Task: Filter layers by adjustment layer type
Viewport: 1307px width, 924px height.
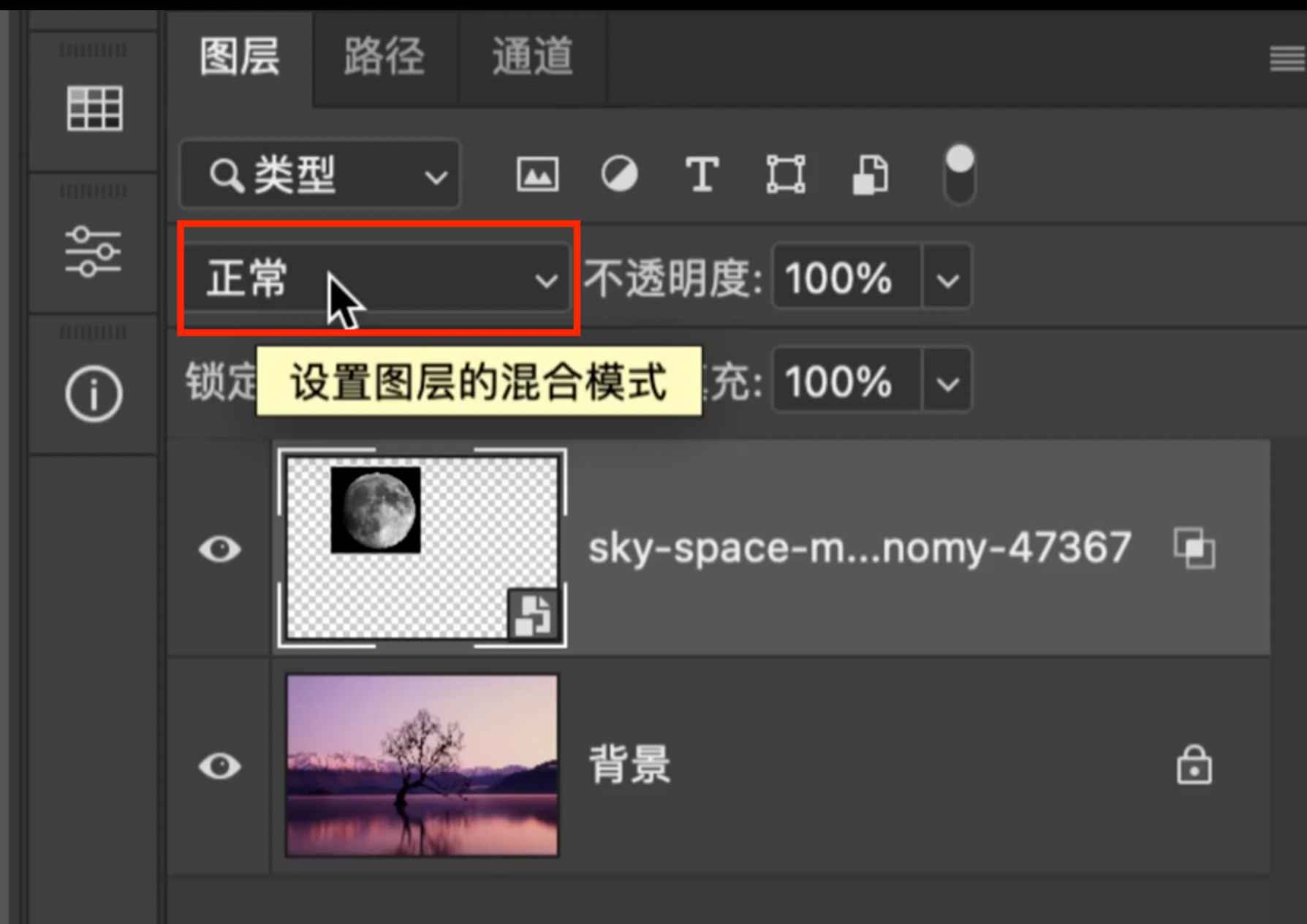Action: point(619,175)
